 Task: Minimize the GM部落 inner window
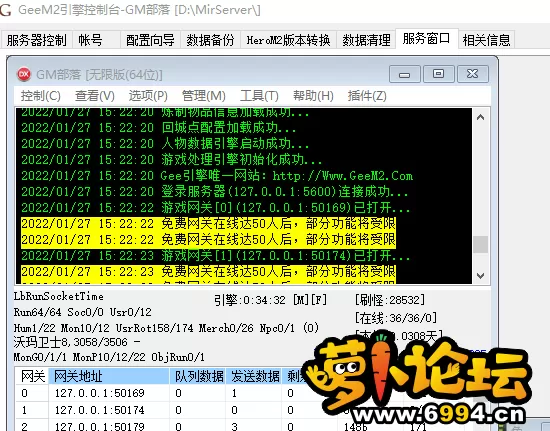pos(404,74)
